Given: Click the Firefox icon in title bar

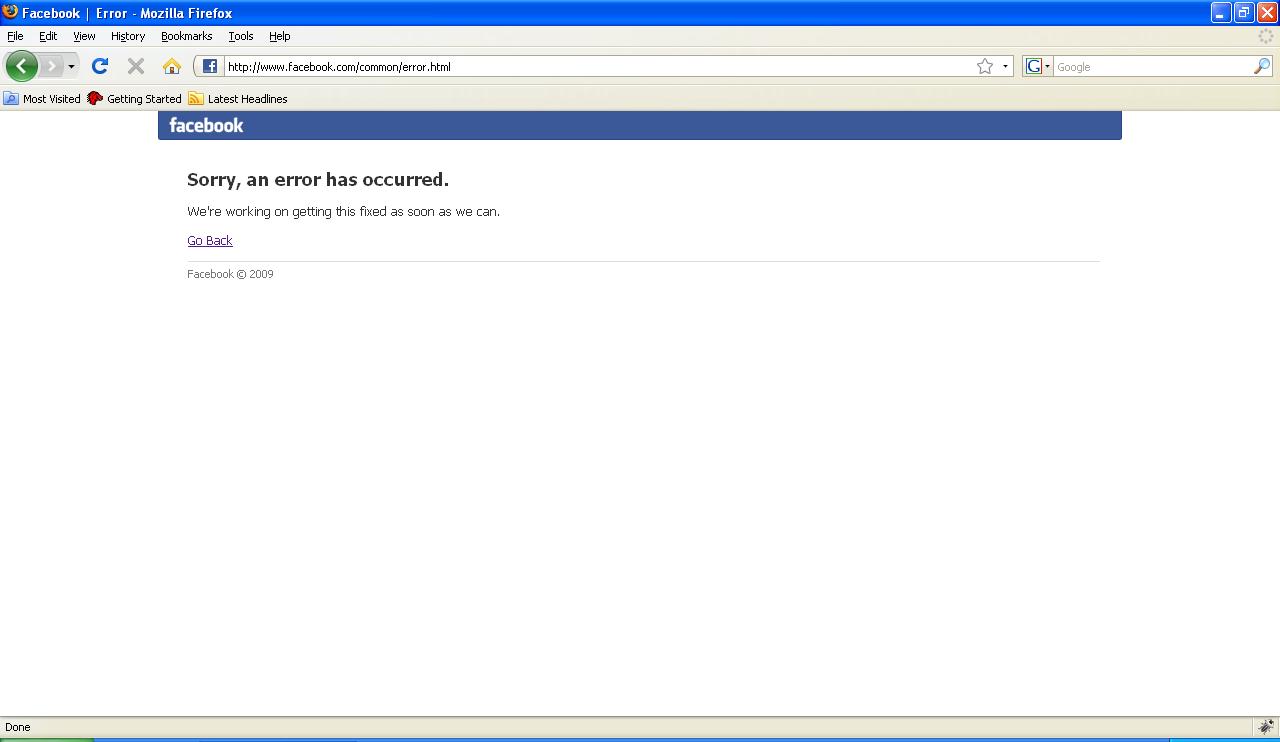Looking at the screenshot, I should (x=10, y=12).
